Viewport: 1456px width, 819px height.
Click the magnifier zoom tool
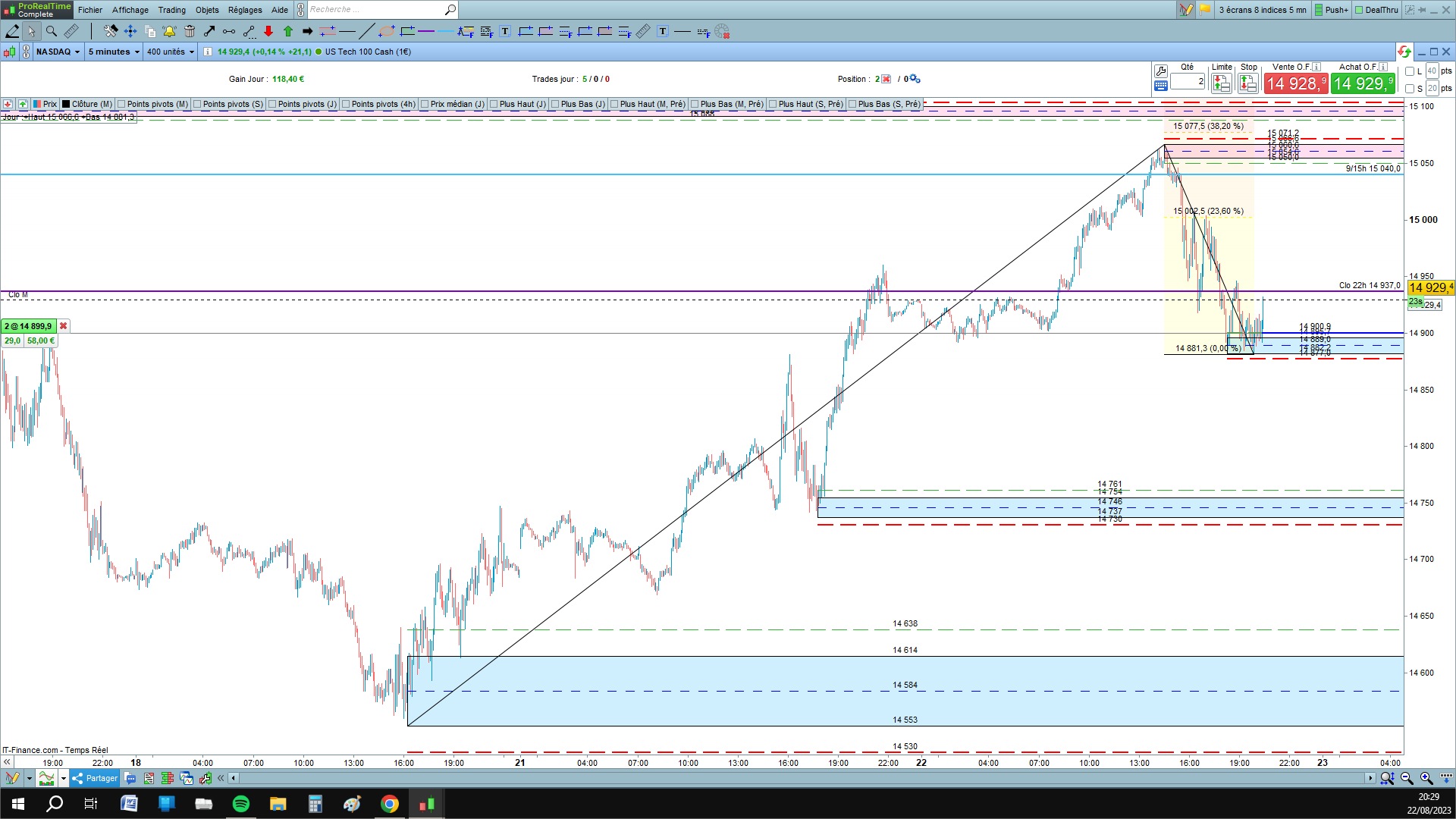(52, 31)
